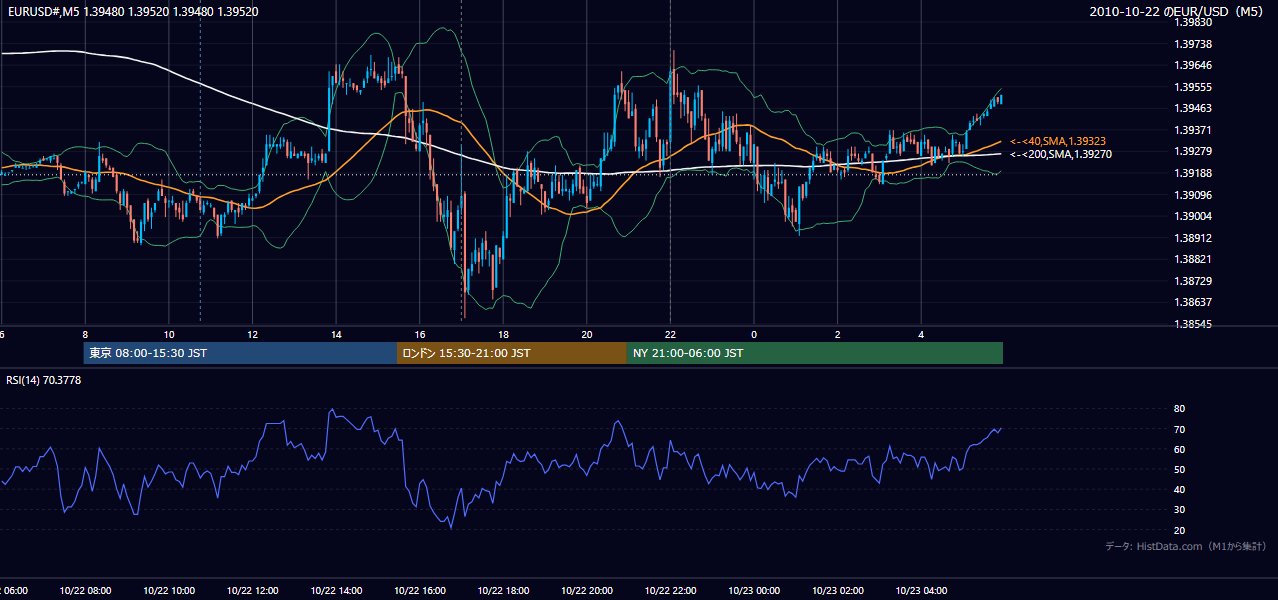1278x600 pixels.
Task: Click bottom date label 10/22 16:00
Action: click(x=420, y=591)
